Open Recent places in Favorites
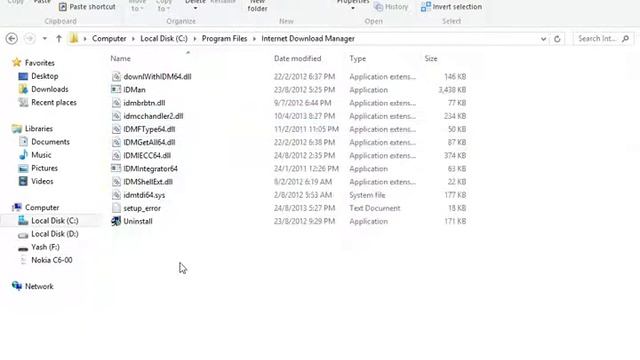640x360 pixels. pyautogui.click(x=53, y=102)
